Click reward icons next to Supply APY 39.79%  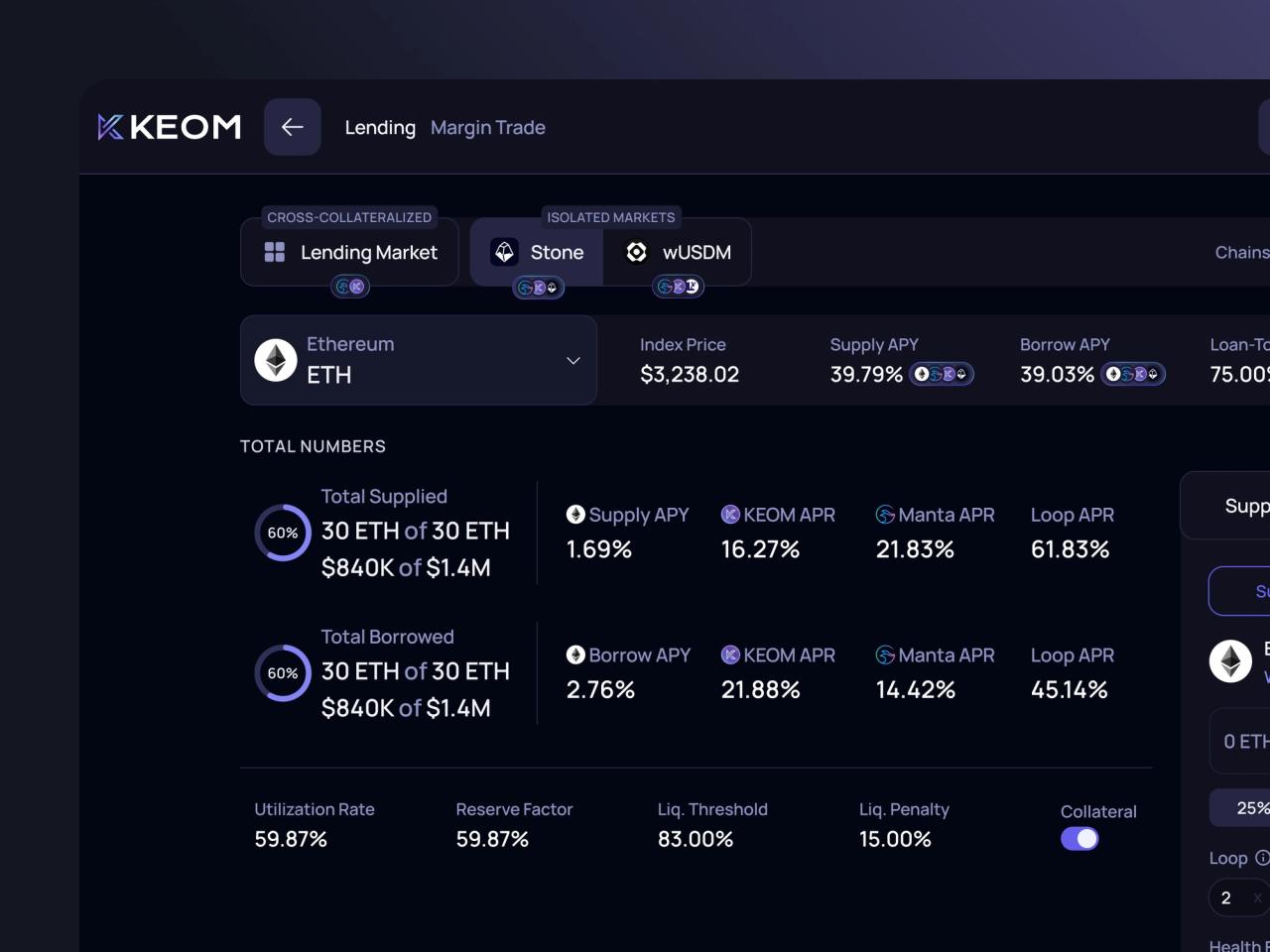[942, 374]
